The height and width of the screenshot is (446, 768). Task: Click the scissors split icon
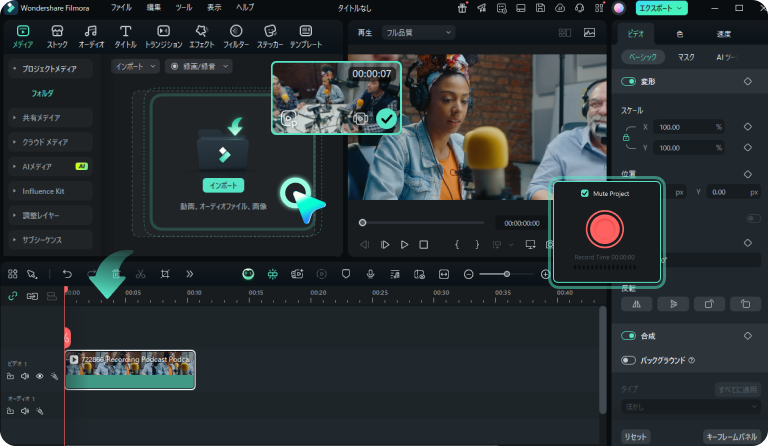pyautogui.click(x=141, y=274)
